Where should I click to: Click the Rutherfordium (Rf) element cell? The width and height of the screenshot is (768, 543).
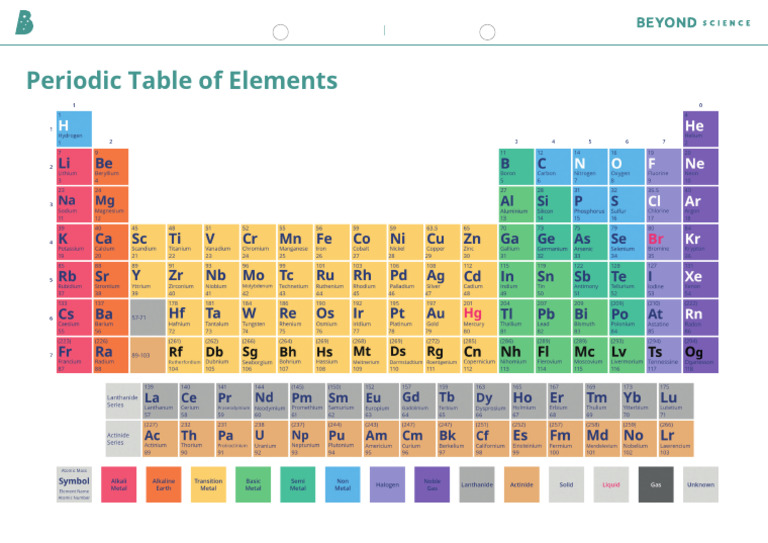(185, 355)
